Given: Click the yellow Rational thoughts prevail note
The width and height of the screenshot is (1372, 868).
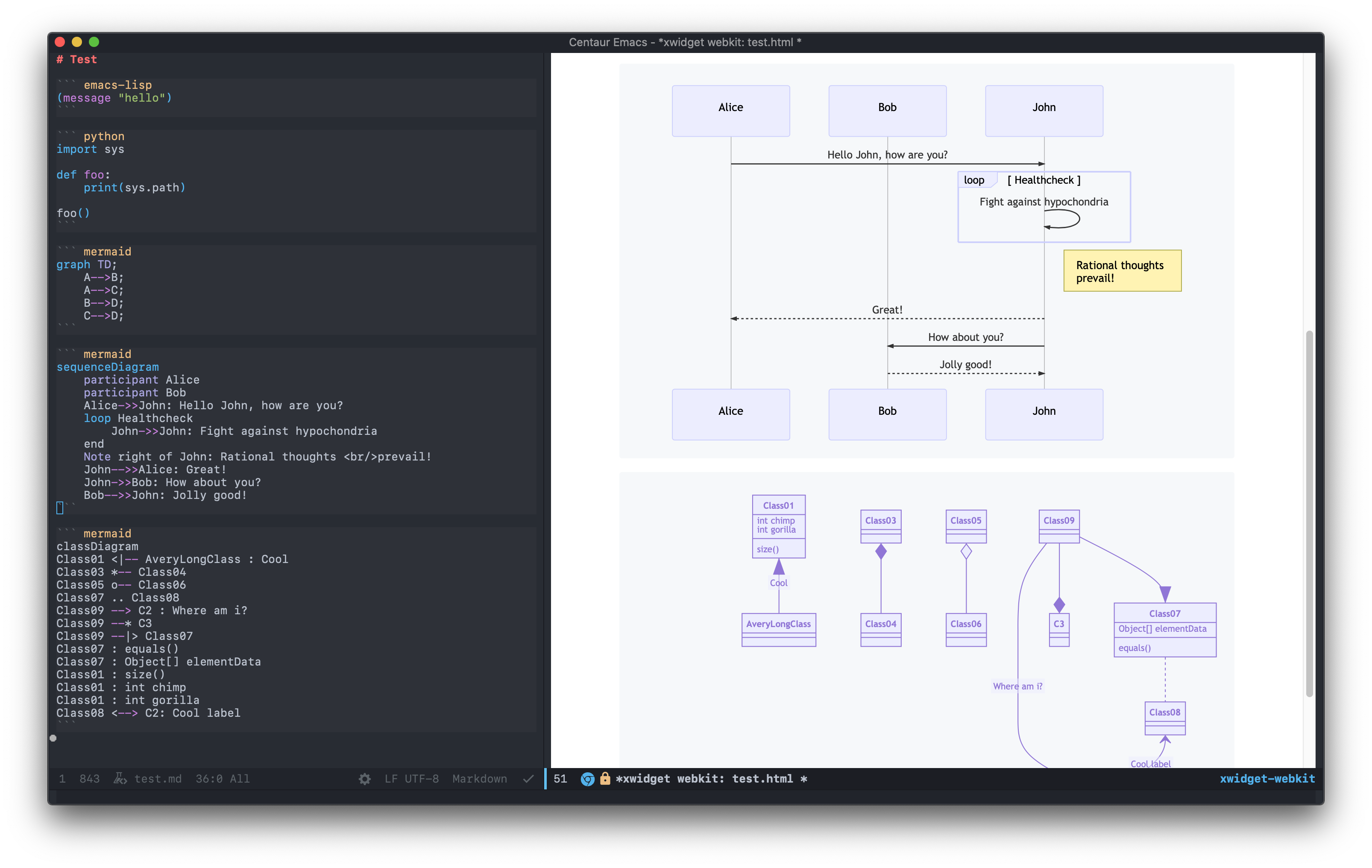Looking at the screenshot, I should (1122, 271).
